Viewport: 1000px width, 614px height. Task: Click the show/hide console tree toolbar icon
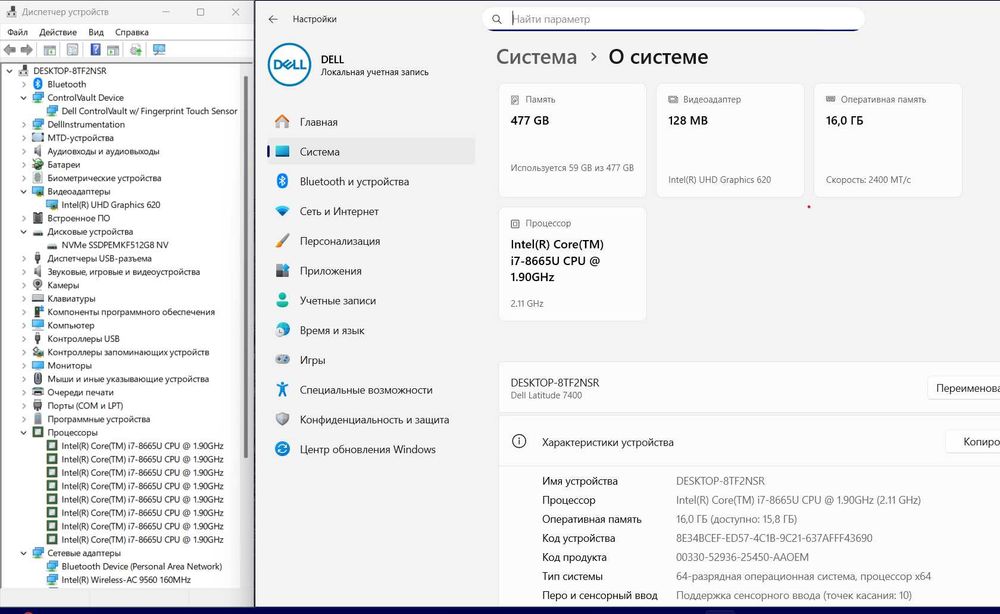click(x=50, y=50)
